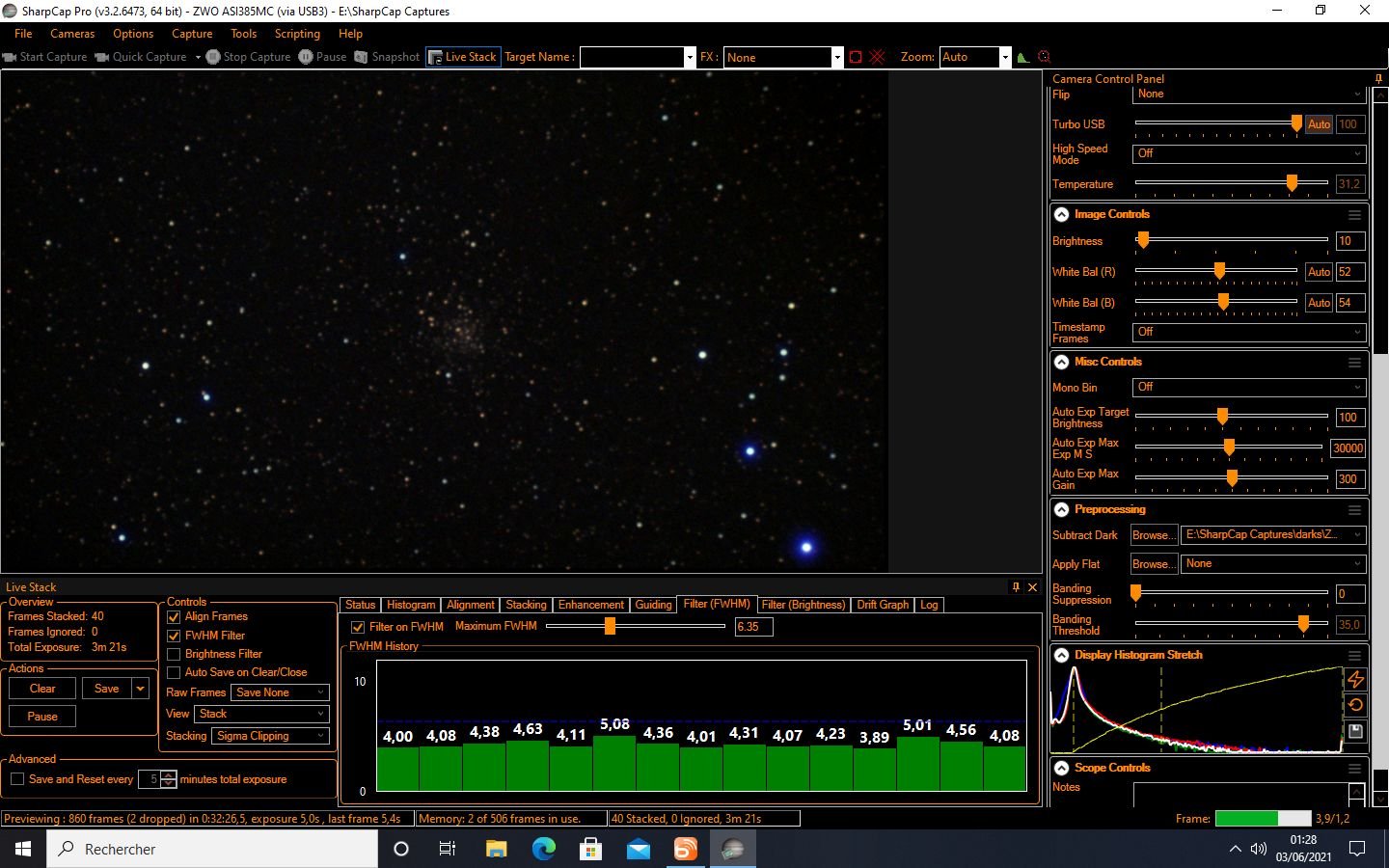Collapse the Preprocessing section

point(1061,510)
